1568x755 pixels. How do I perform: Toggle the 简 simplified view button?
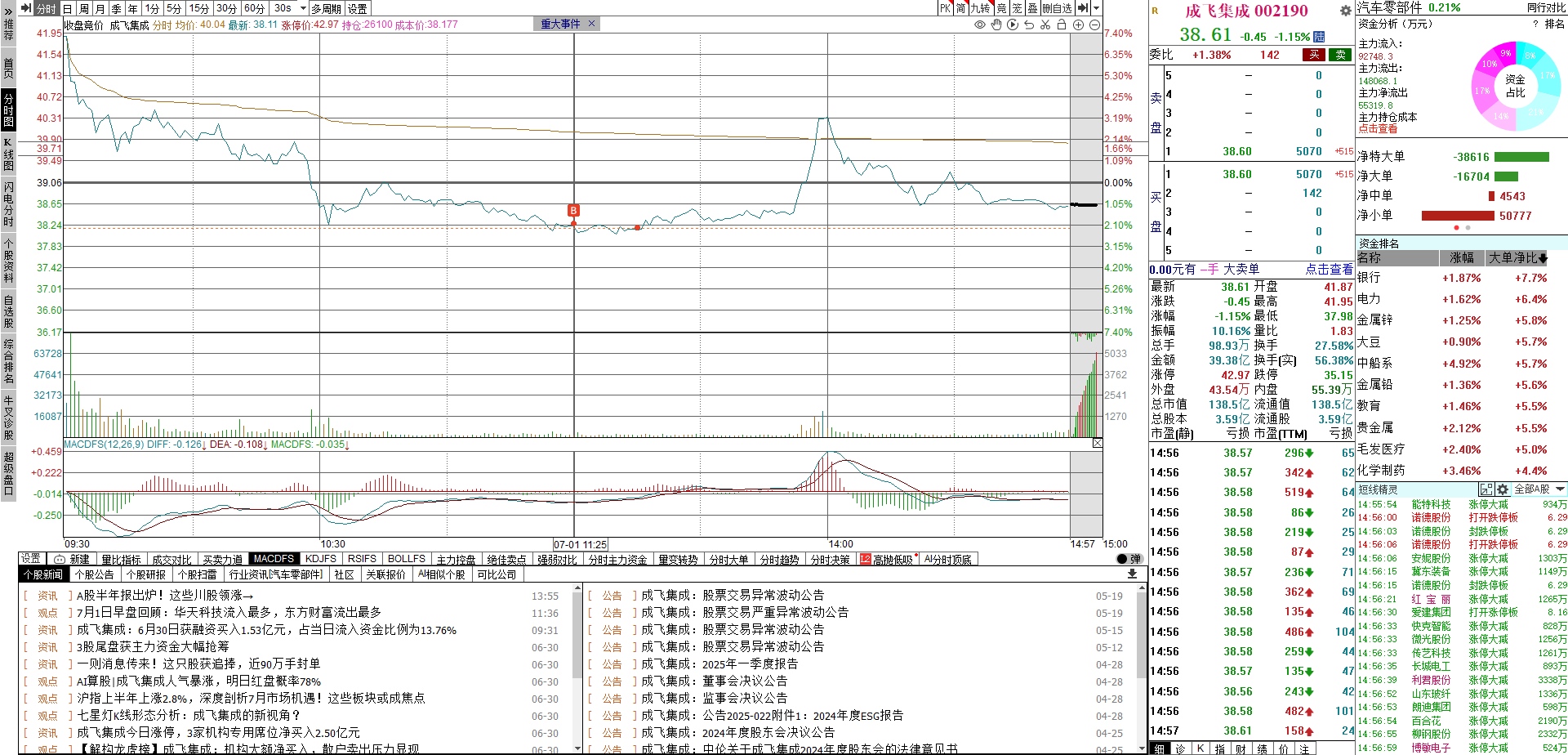(x=961, y=8)
